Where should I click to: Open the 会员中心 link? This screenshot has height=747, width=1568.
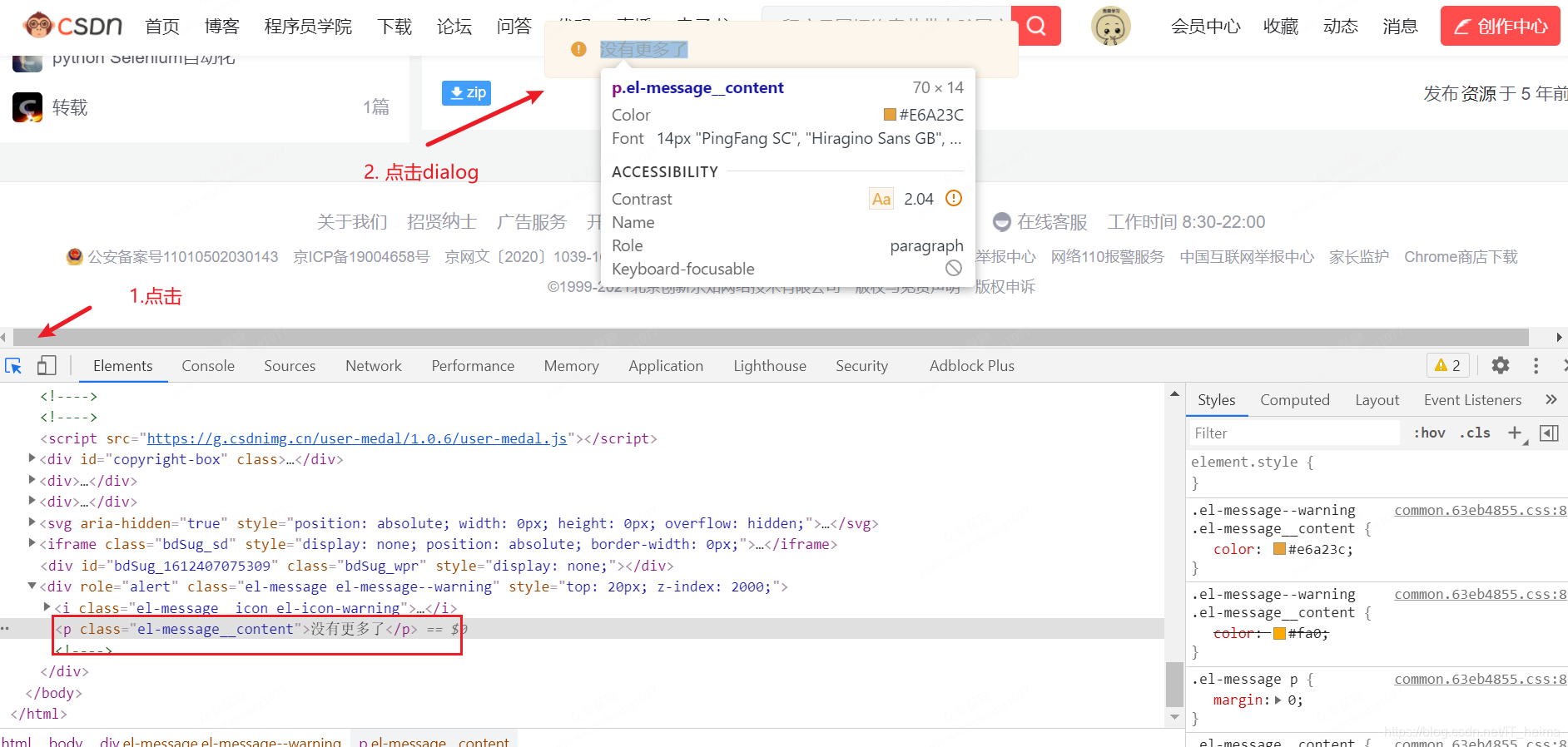click(x=1205, y=27)
